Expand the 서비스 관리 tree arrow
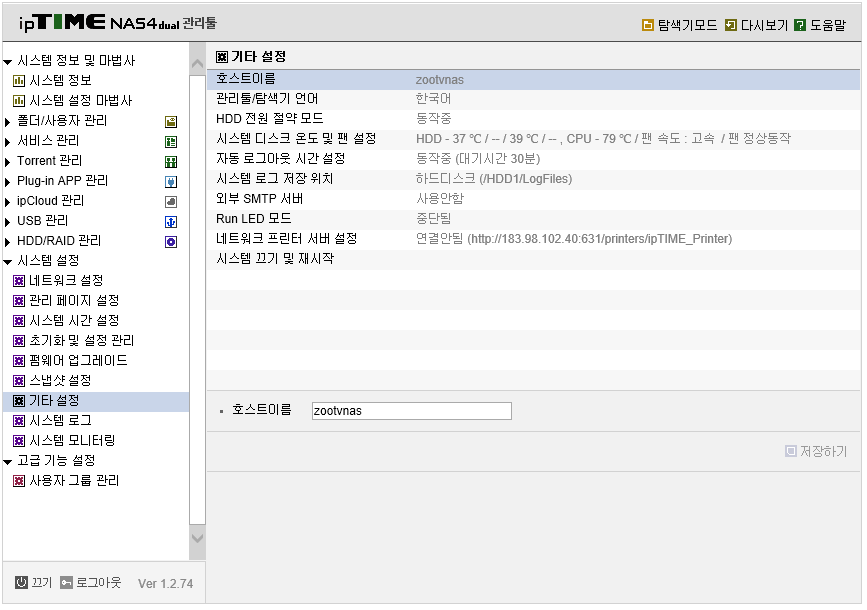867x610 pixels. (7, 142)
